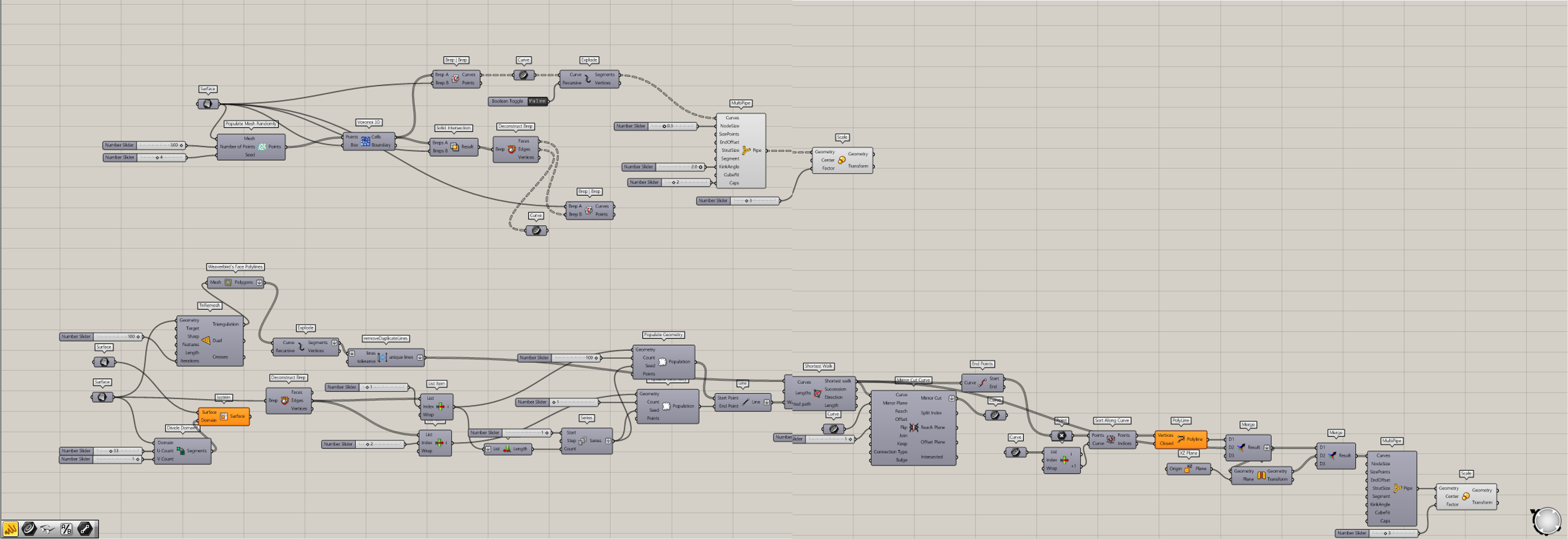Screen dimensions: 1568x539
Task: Click the Sort Along Curve label
Action: [1112, 420]
